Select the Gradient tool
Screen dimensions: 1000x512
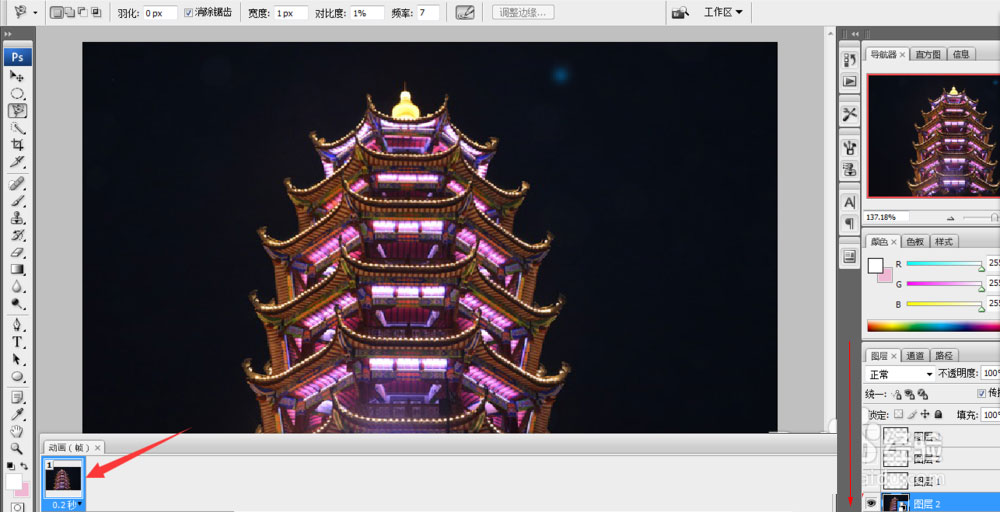click(x=17, y=270)
